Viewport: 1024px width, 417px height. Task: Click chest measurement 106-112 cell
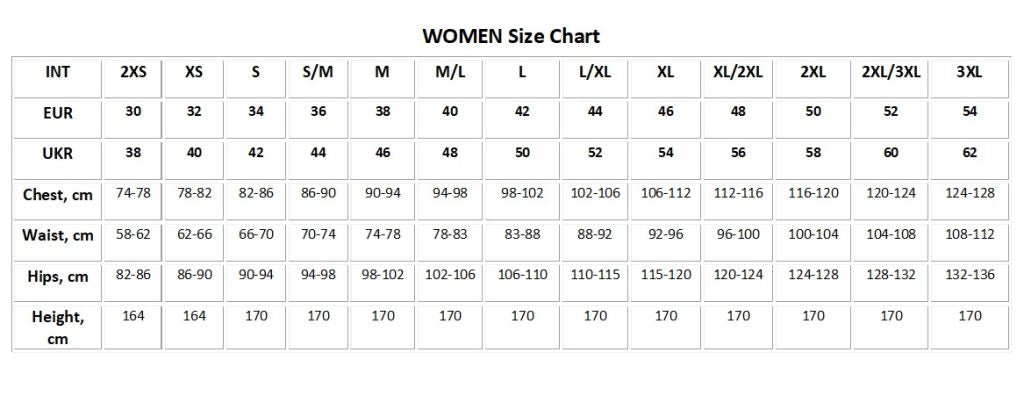(x=665, y=193)
